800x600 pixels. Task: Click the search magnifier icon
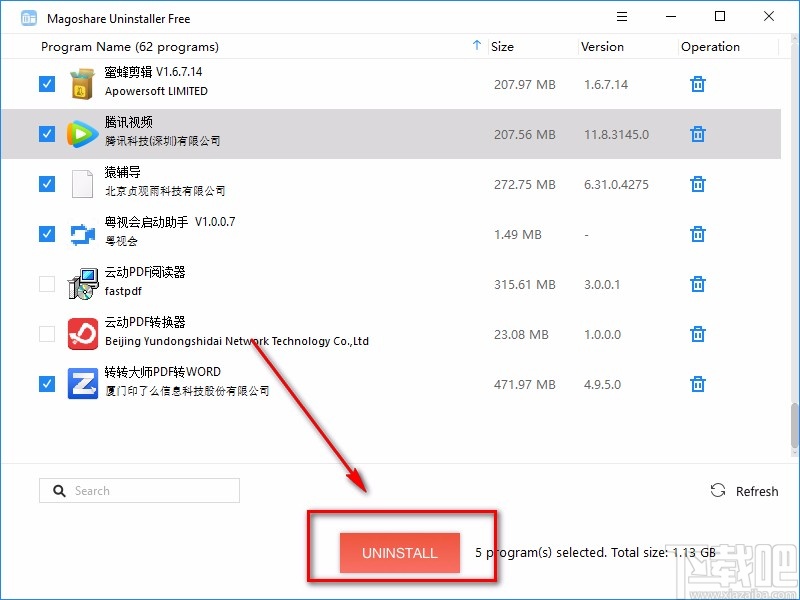click(59, 491)
